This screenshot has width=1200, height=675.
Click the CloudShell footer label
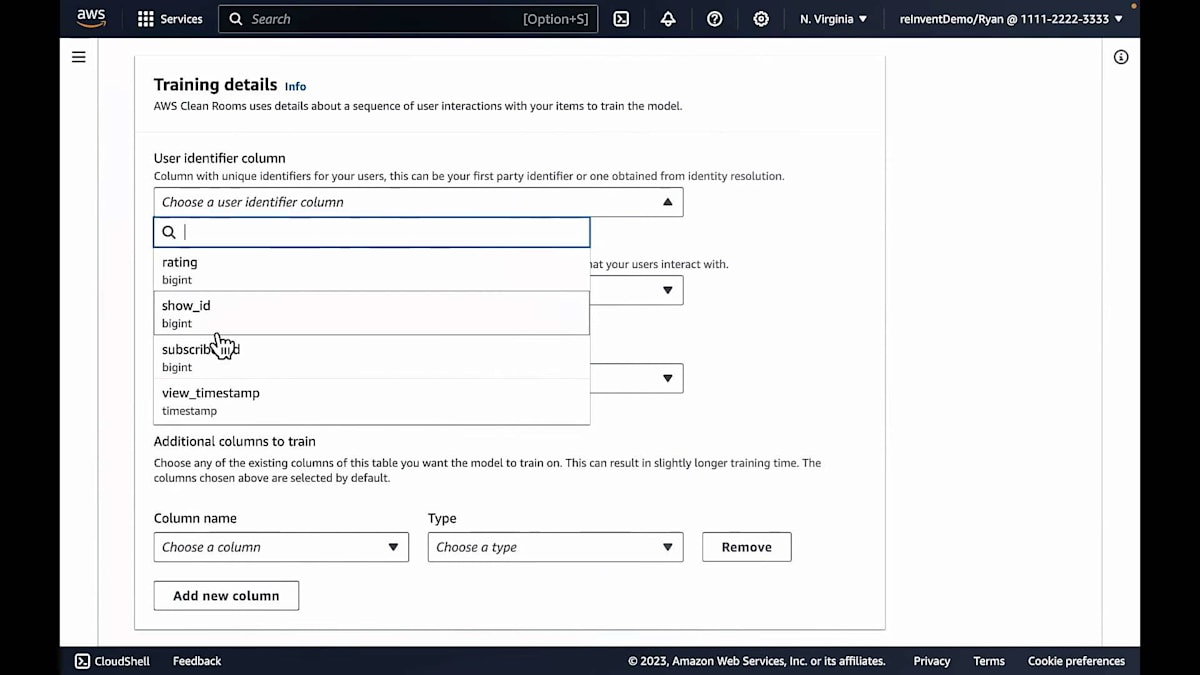122,661
